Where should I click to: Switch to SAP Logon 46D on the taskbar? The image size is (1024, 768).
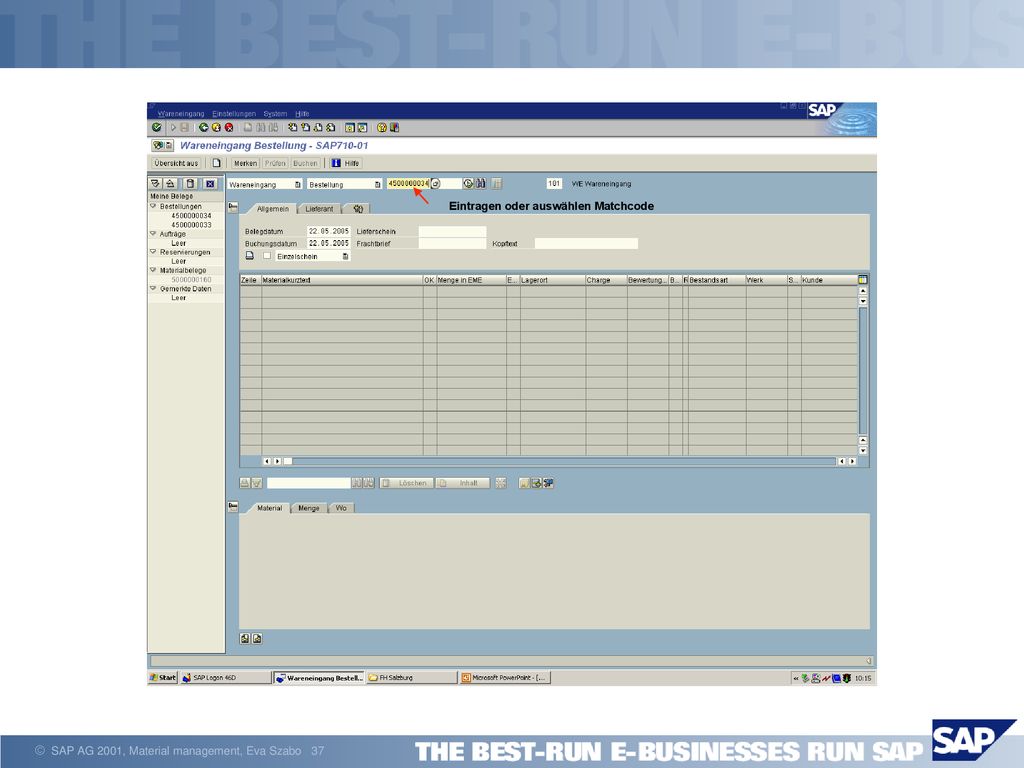click(x=225, y=677)
